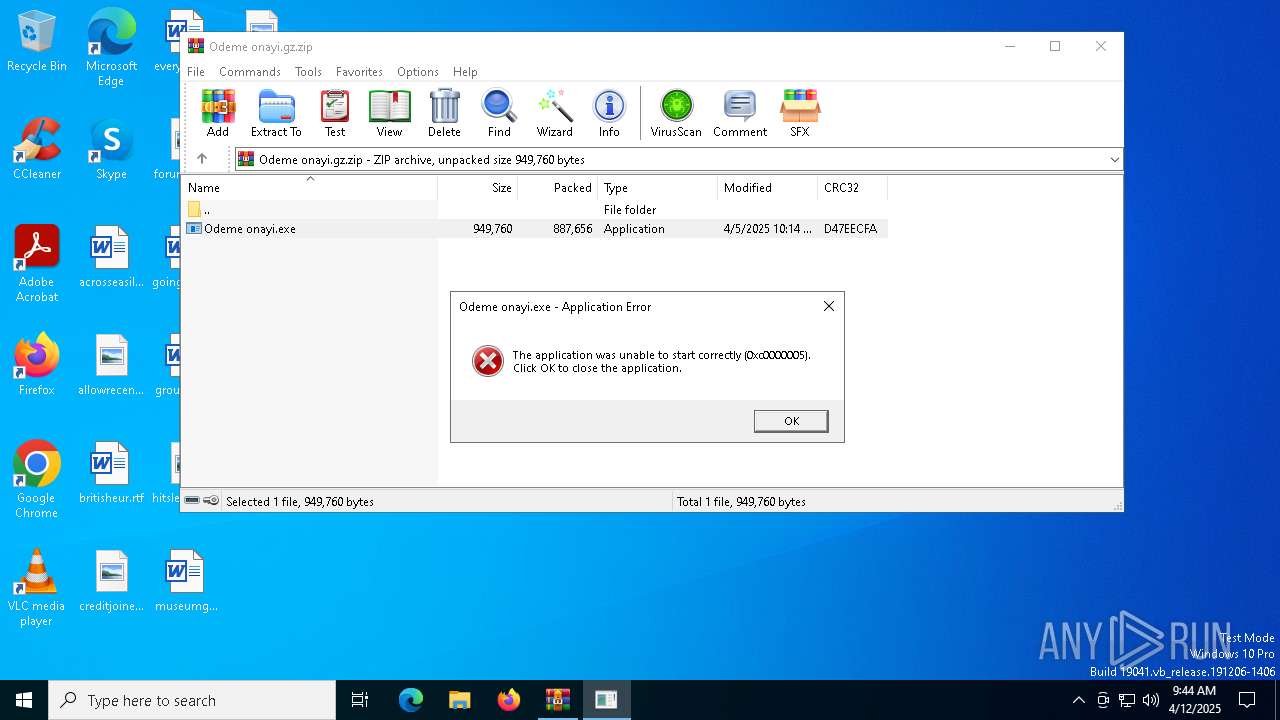Open VLC media player desktop shortcut
This screenshot has width=1280, height=720.
pyautogui.click(x=37, y=588)
